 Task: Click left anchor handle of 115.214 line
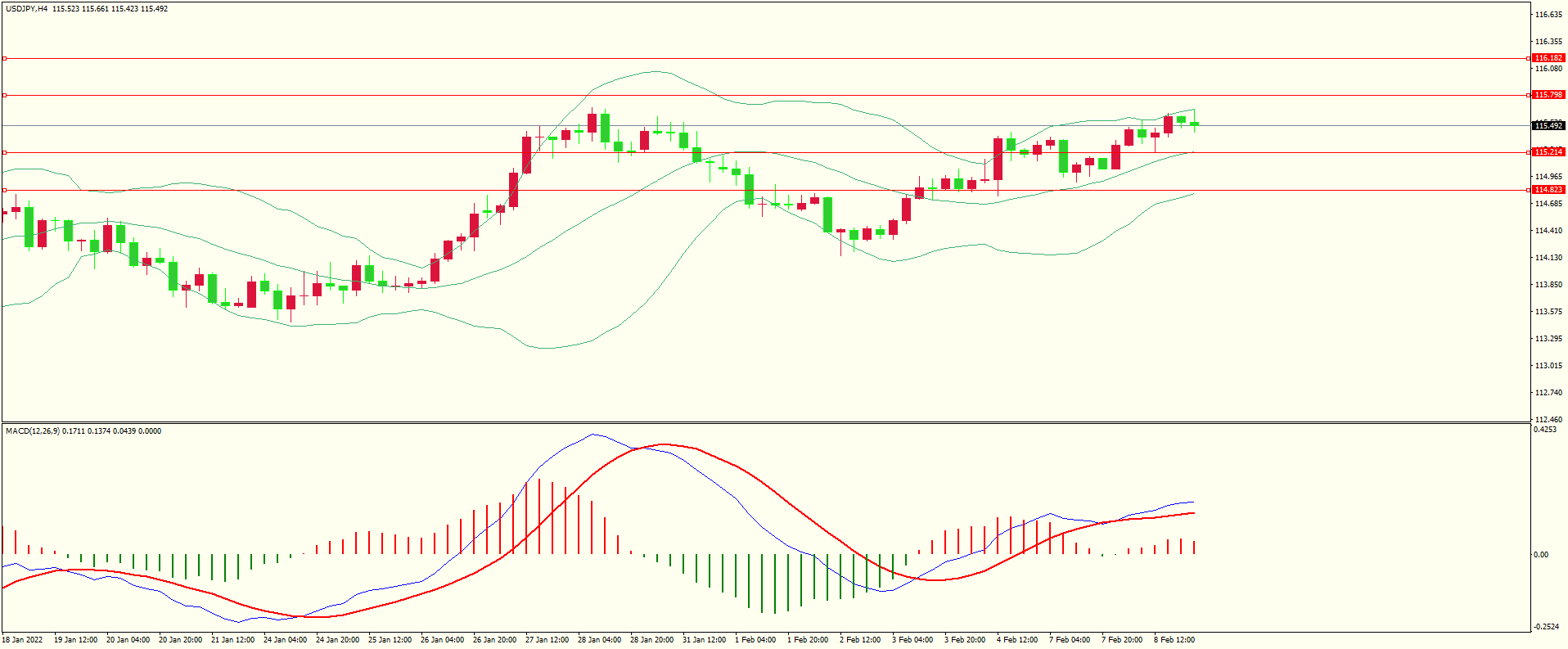4,152
